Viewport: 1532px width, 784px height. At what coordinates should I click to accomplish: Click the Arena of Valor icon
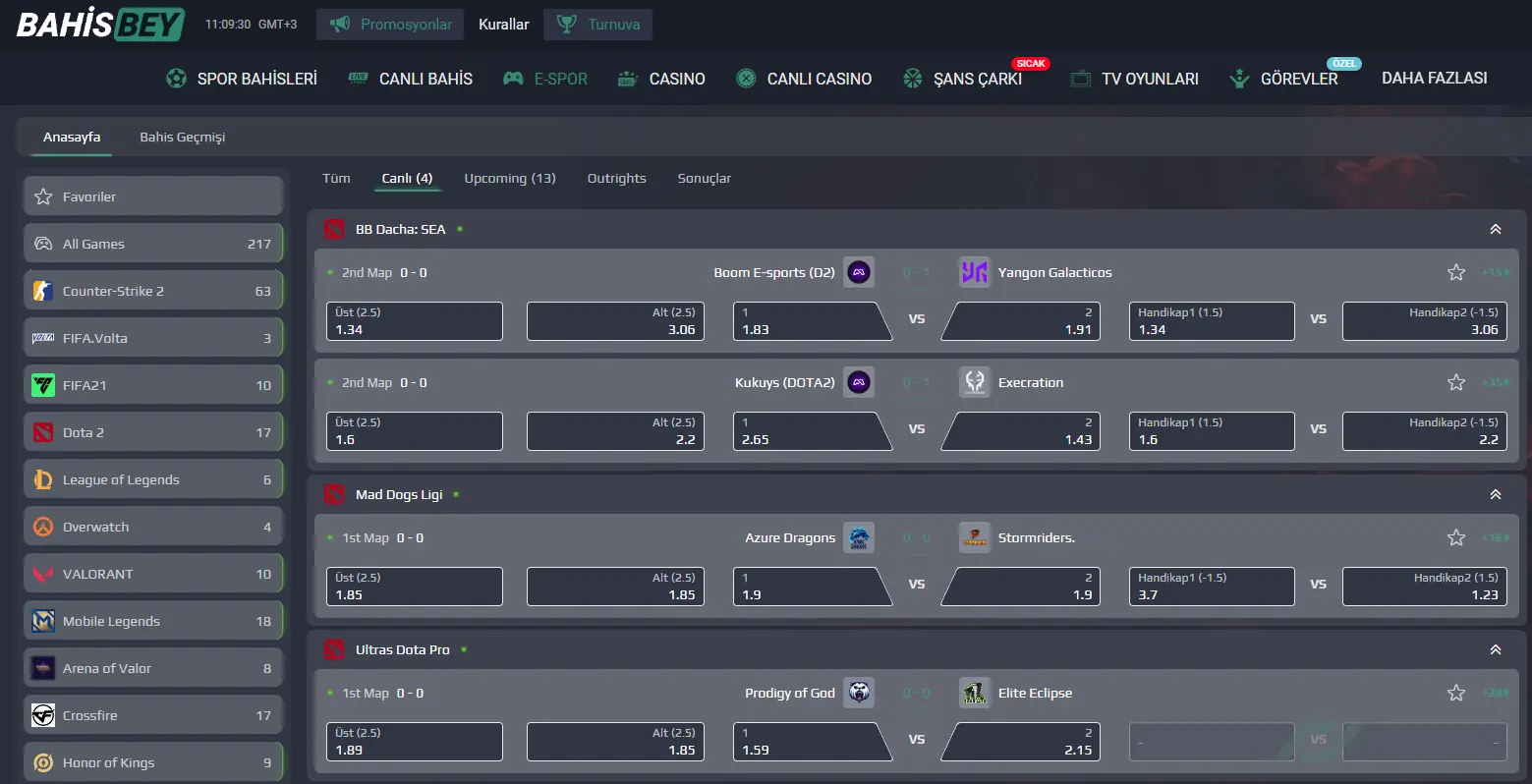pyautogui.click(x=43, y=668)
